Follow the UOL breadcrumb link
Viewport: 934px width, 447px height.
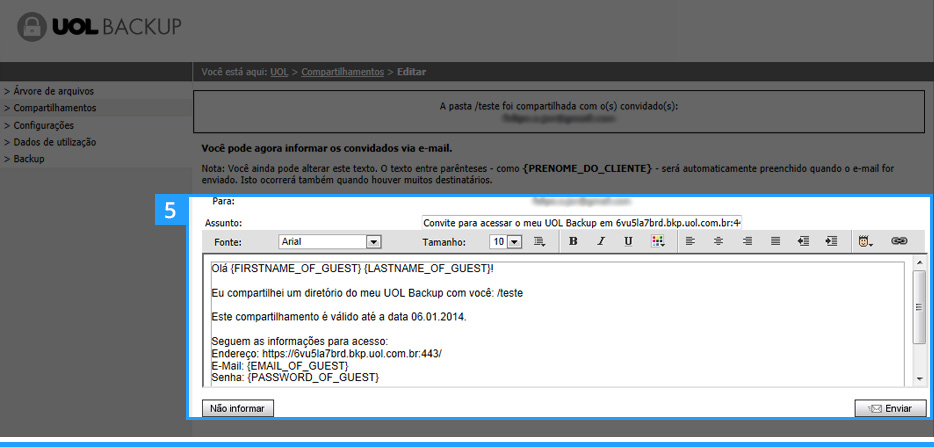click(x=279, y=72)
